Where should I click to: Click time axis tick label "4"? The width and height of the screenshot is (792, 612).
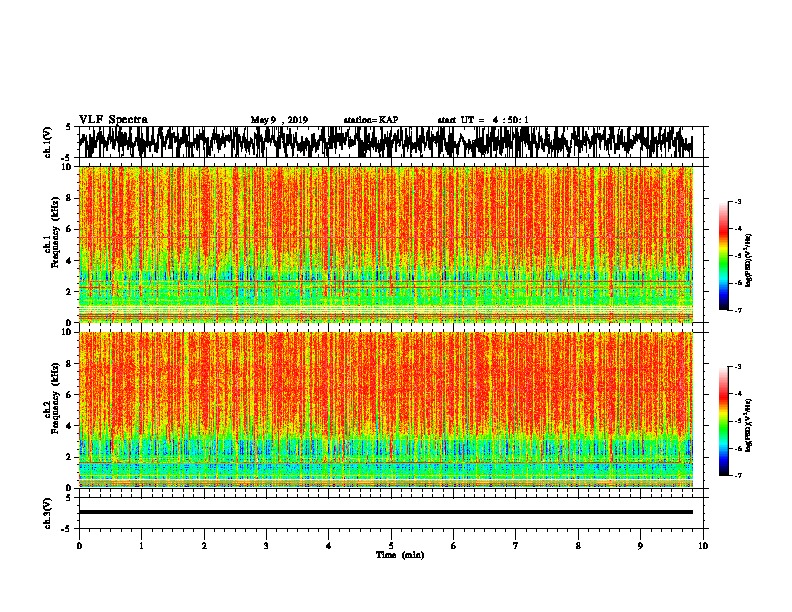[328, 546]
